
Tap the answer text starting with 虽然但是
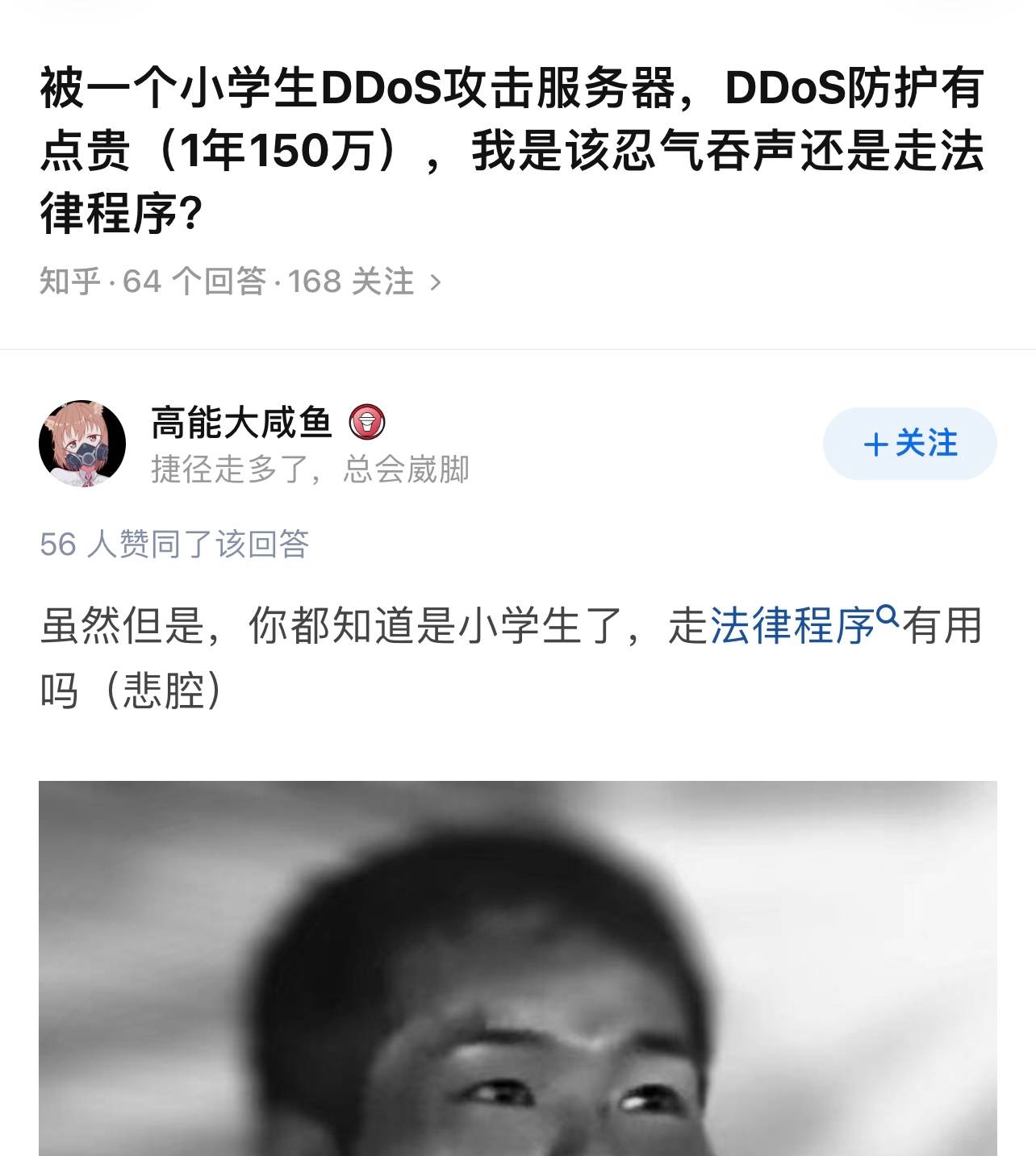[511, 658]
